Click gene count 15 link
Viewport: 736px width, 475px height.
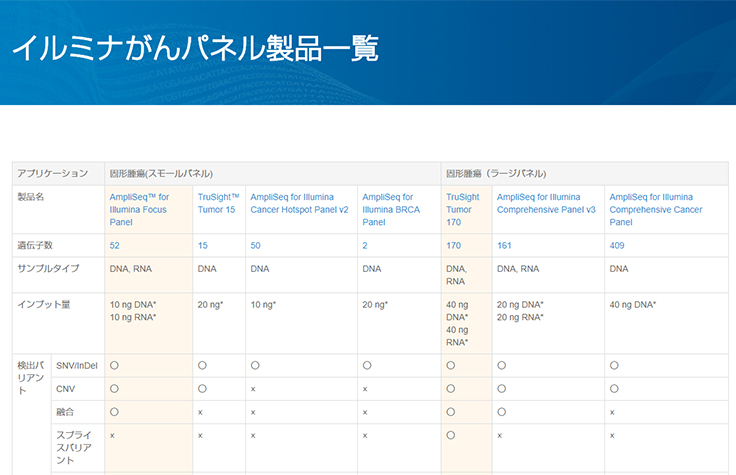pyautogui.click(x=202, y=245)
